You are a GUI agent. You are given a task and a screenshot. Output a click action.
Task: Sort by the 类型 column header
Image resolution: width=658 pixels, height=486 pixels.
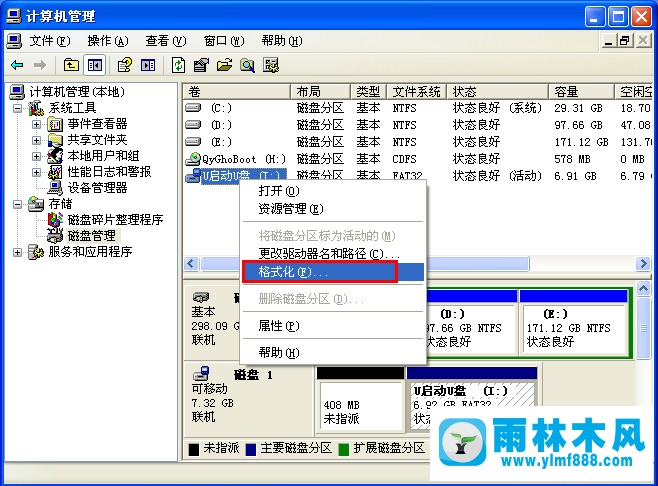pyautogui.click(x=368, y=91)
